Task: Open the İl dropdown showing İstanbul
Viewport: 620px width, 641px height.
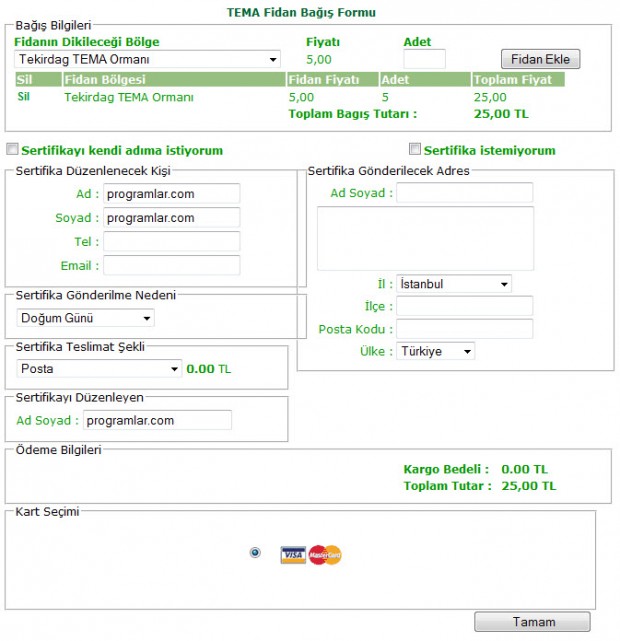Action: tap(454, 284)
